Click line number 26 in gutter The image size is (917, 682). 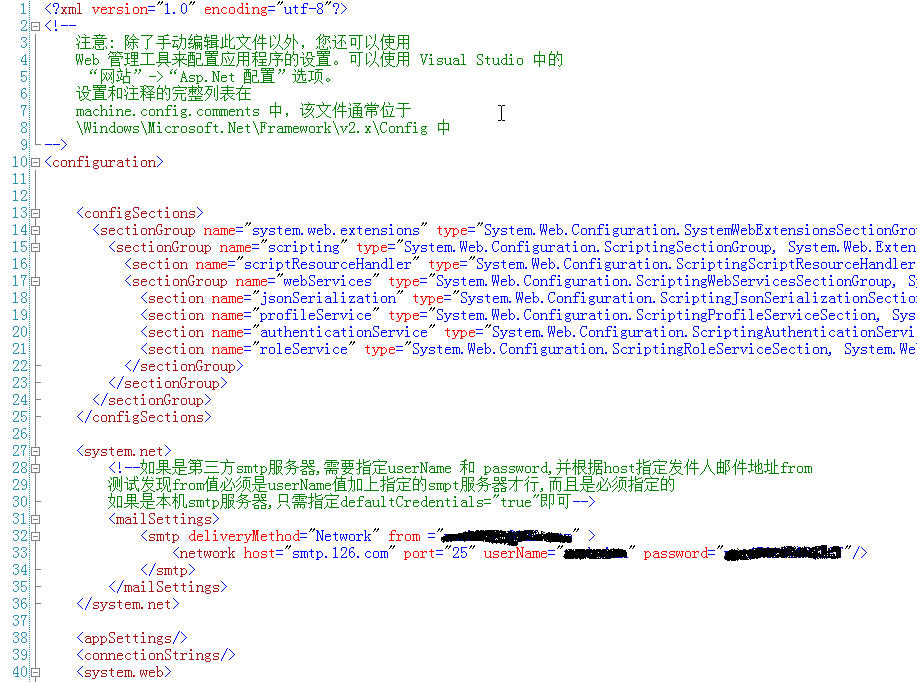[20, 434]
